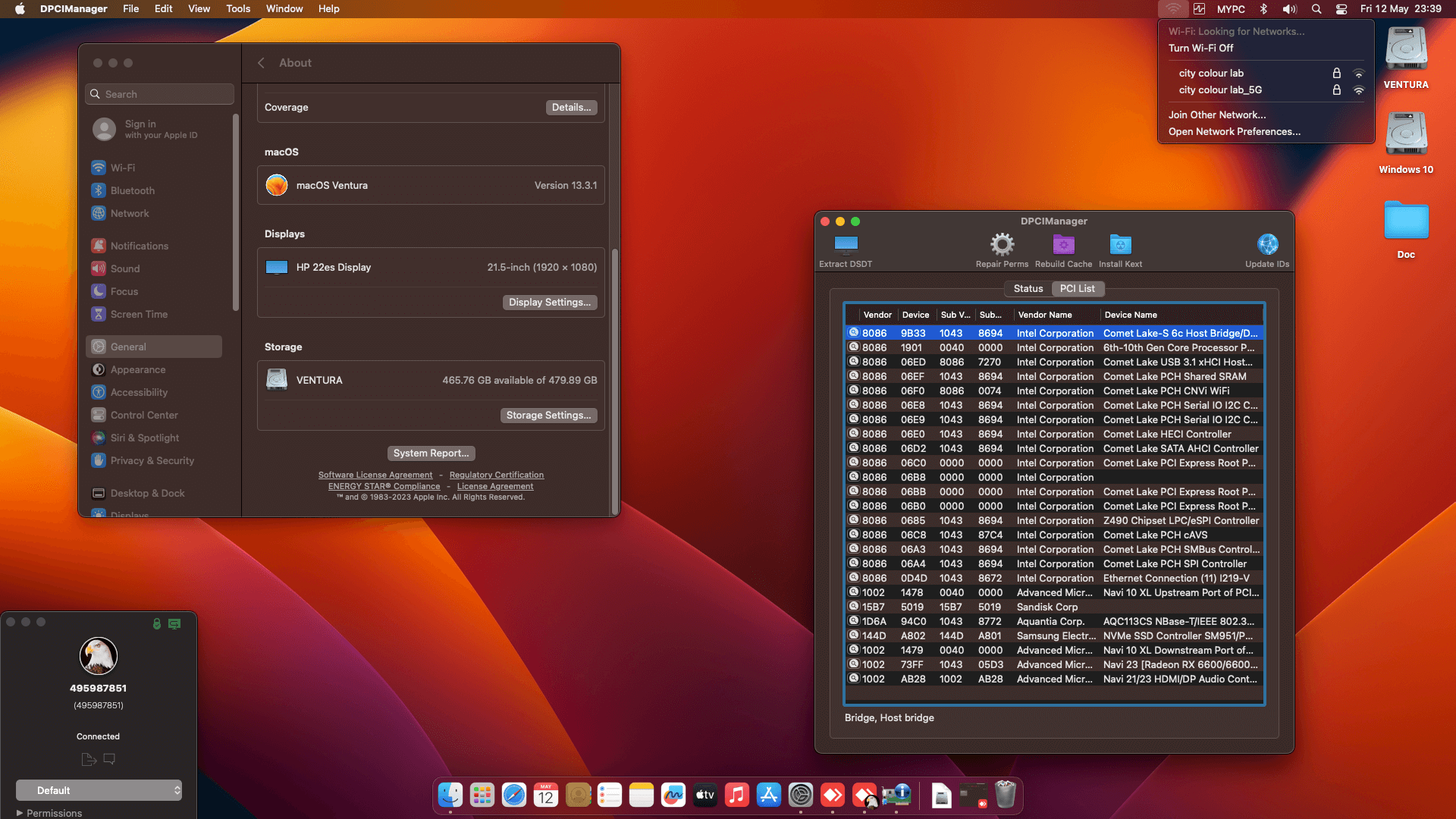This screenshot has height=819, width=1456.
Task: Click the System Report… button
Action: (431, 453)
